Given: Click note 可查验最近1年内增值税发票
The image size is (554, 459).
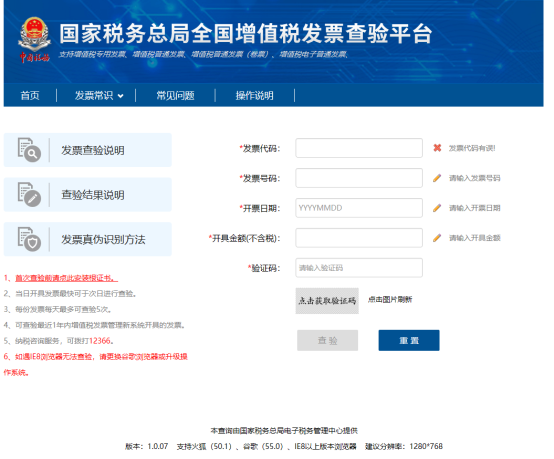Looking at the screenshot, I should (x=94, y=325).
